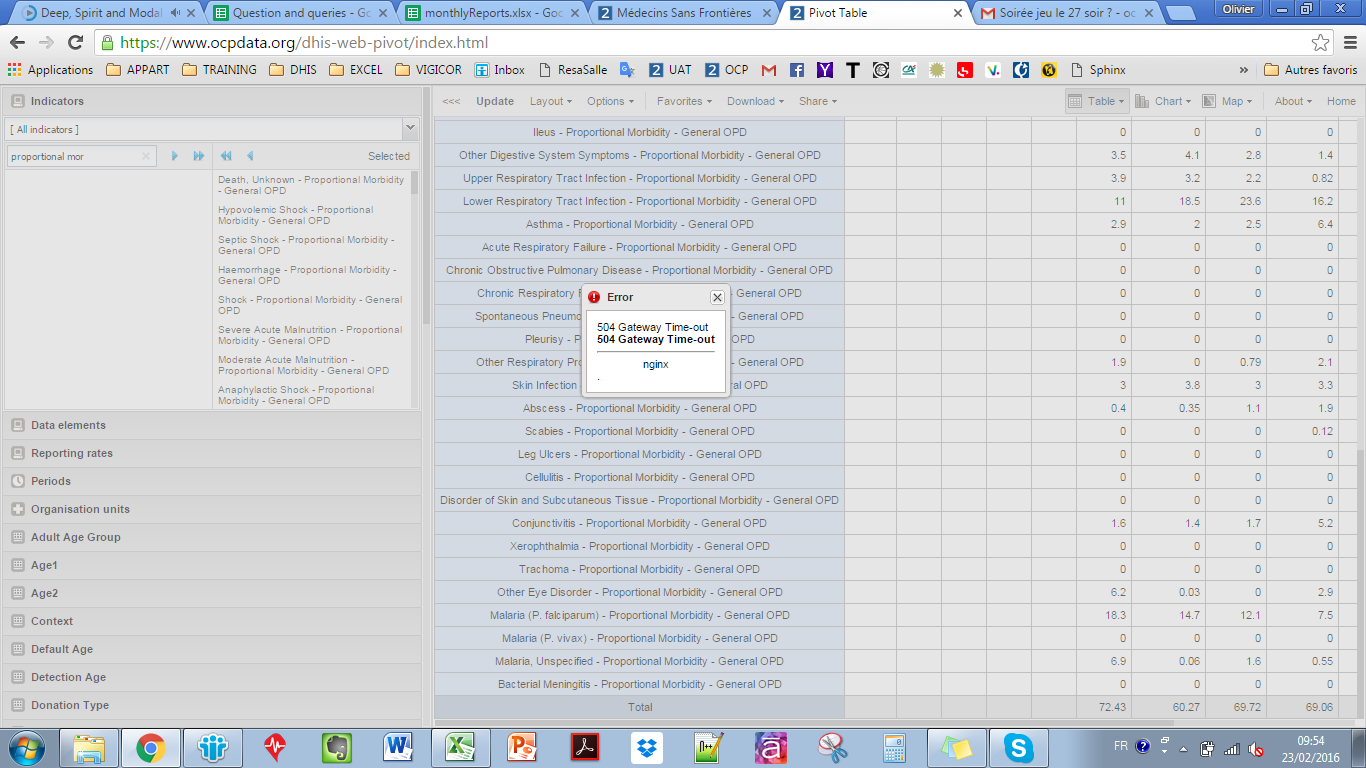1366x768 pixels.
Task: Close the 504 Gateway Time-out error dialog
Action: [x=717, y=297]
